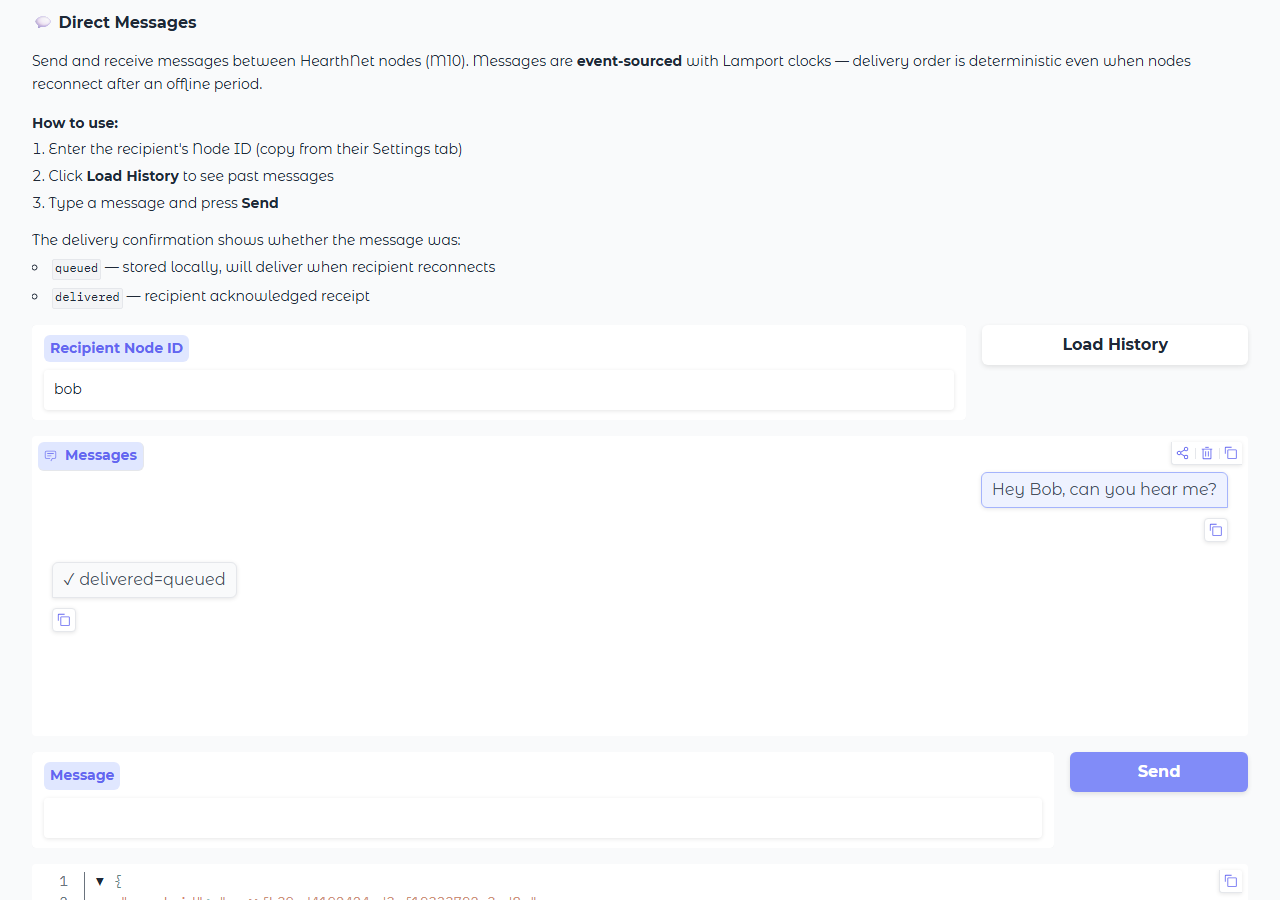
Task: Click the 'Recipient Node ID' label
Action: click(116, 348)
